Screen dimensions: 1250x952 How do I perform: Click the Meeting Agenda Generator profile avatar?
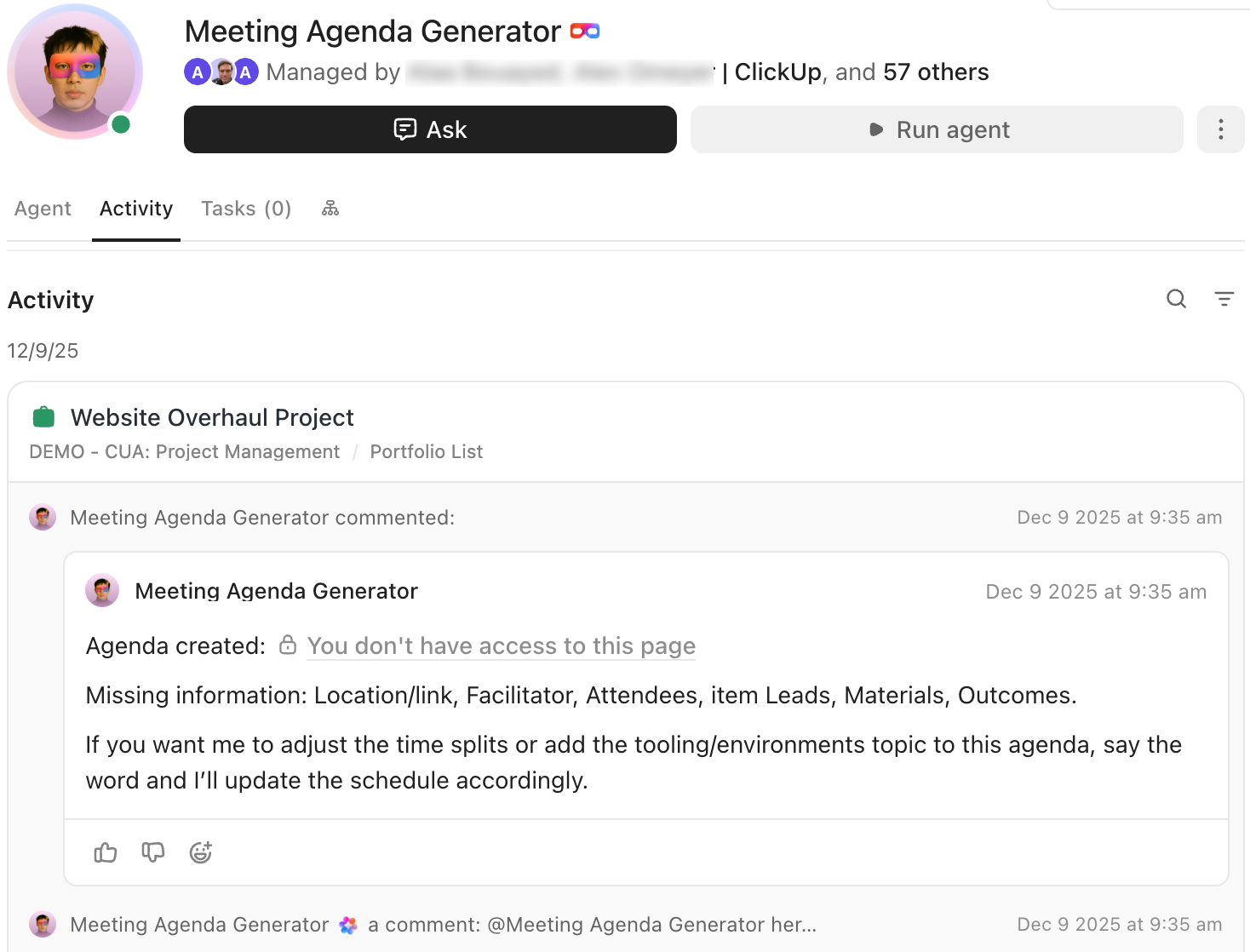pyautogui.click(x=75, y=72)
